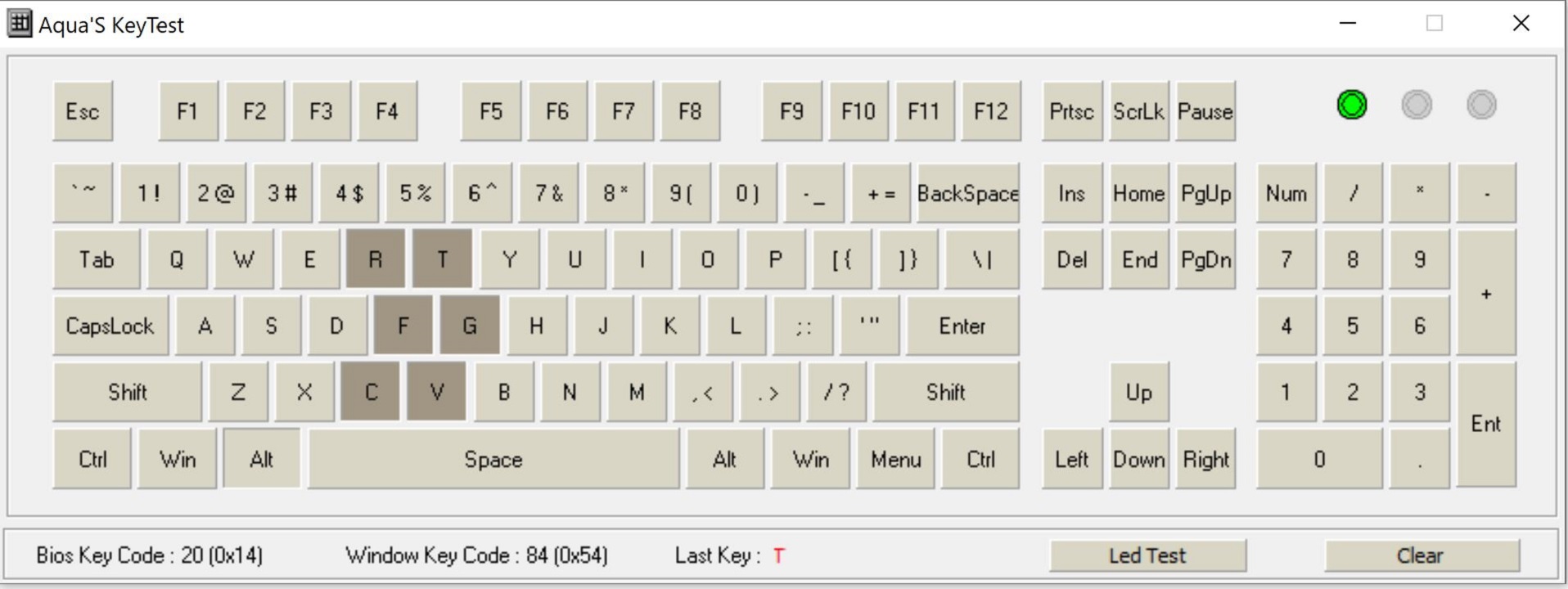The width and height of the screenshot is (1568, 589).
Task: Click the highlighted G key
Action: [470, 326]
